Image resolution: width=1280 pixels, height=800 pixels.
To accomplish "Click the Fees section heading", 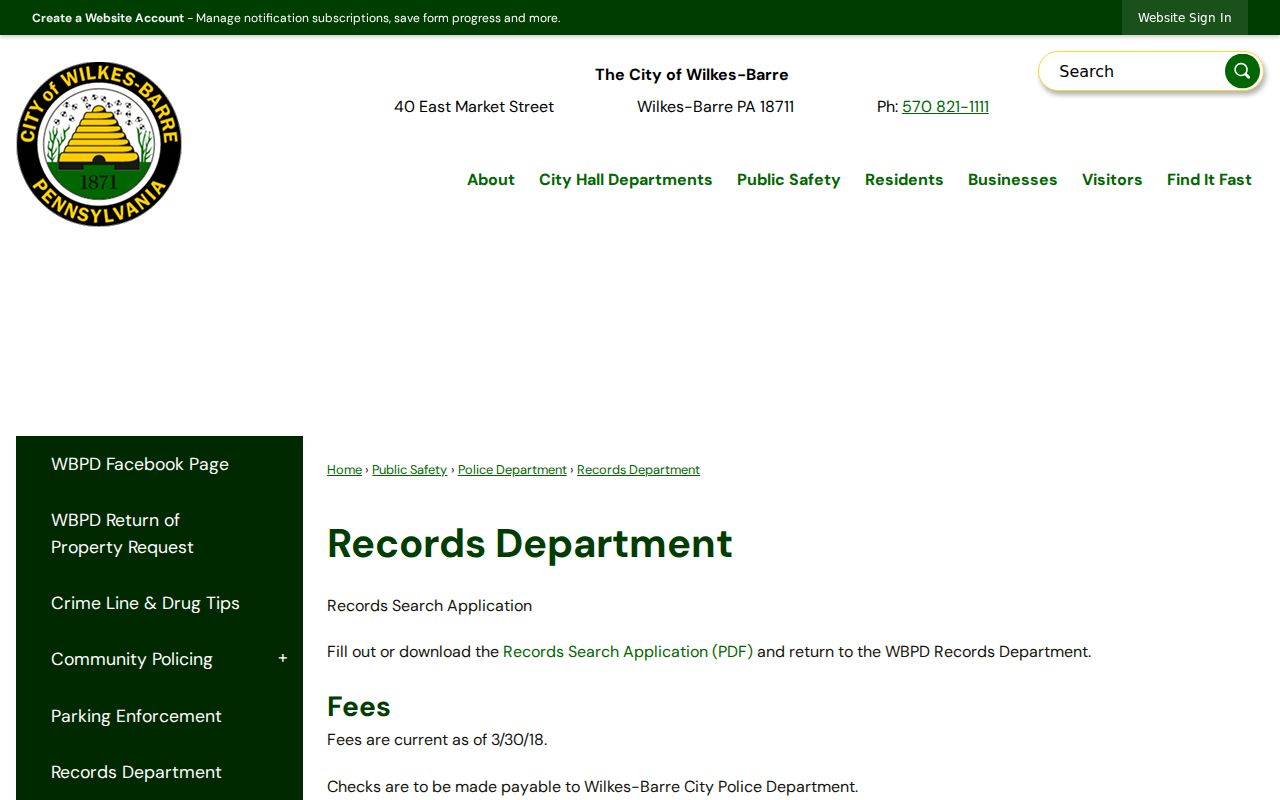I will [359, 707].
